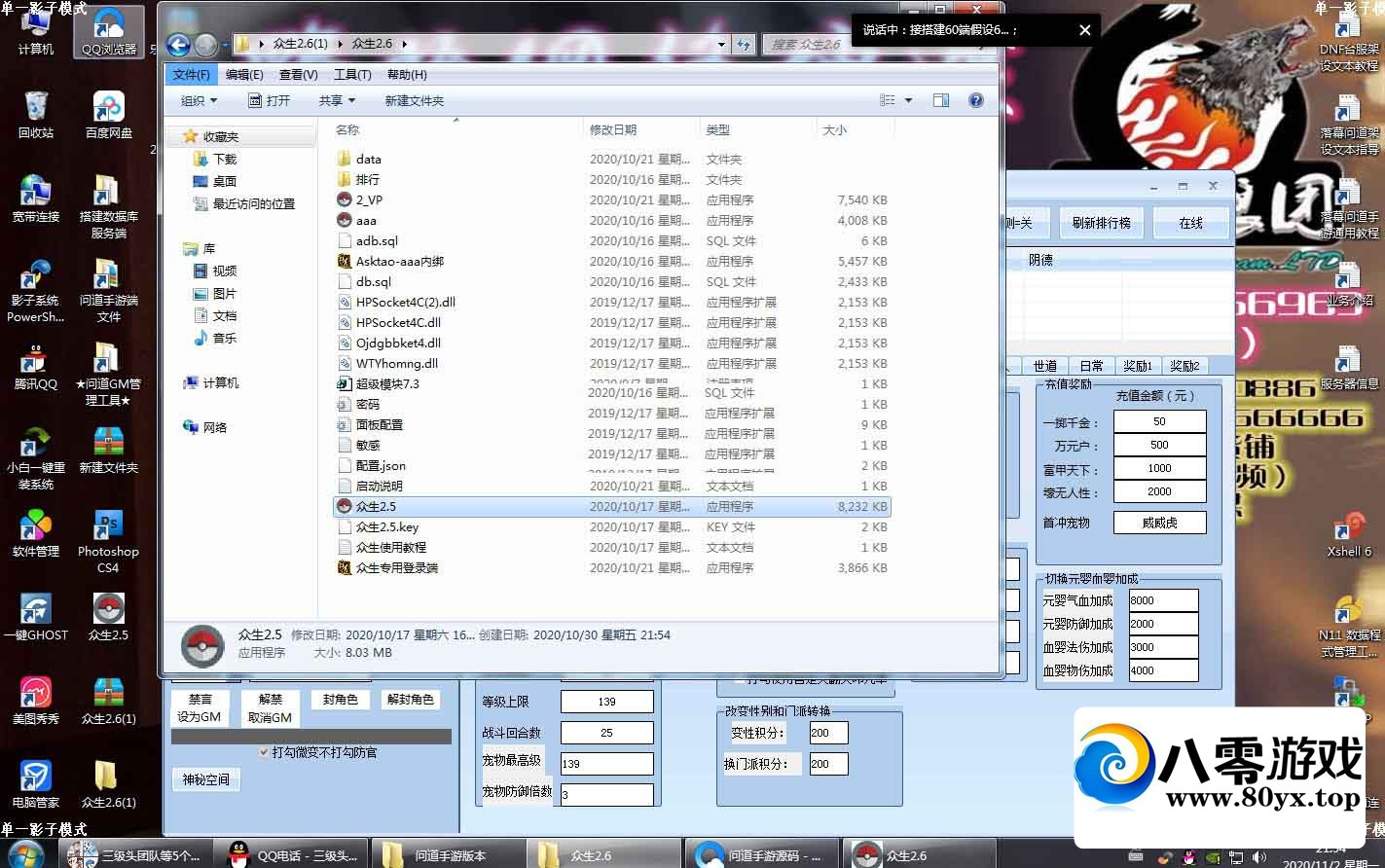The height and width of the screenshot is (868, 1385).
Task: Click the 新建文件夹 toolbar button
Action: click(x=414, y=100)
